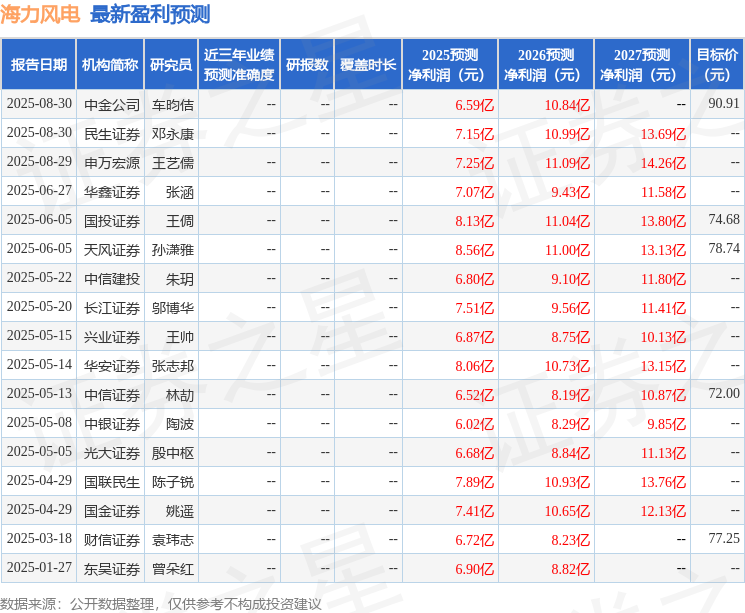Click target price 78.74
Image resolution: width=745 pixels, height=613 pixels.
pos(724,249)
